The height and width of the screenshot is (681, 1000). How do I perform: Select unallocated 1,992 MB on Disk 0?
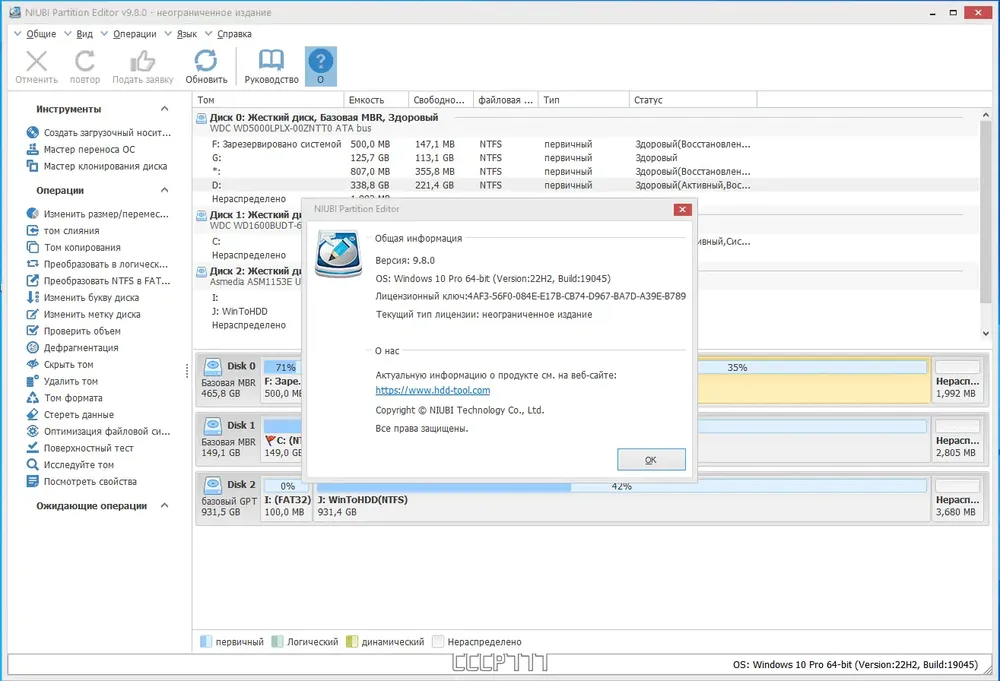tap(957, 379)
